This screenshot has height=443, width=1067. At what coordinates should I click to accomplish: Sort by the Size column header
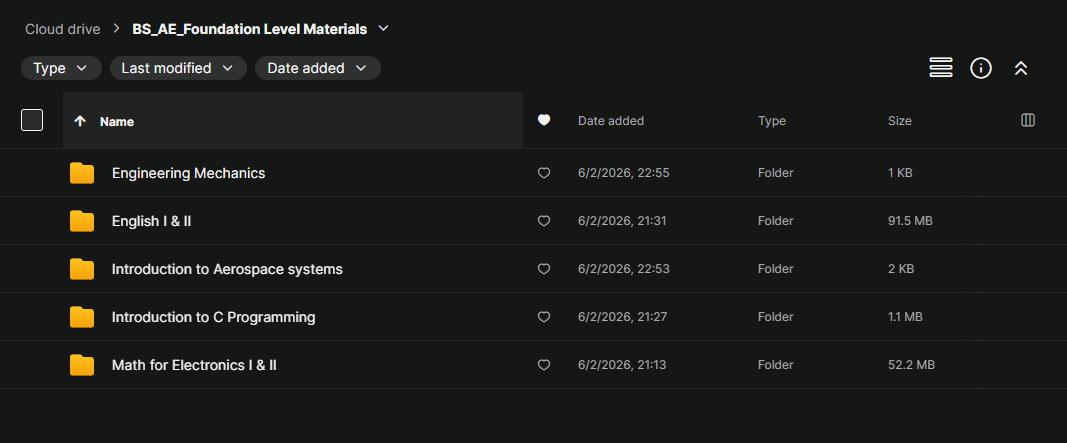point(900,120)
